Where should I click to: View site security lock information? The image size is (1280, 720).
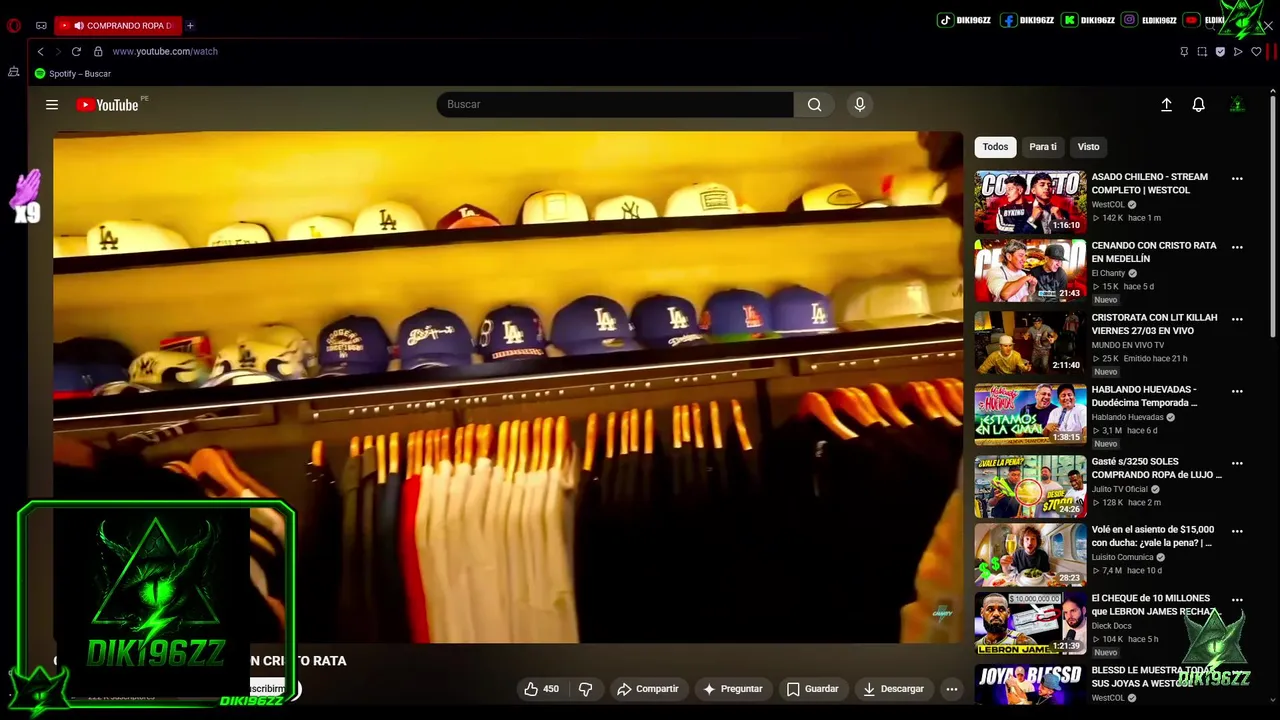(x=98, y=51)
